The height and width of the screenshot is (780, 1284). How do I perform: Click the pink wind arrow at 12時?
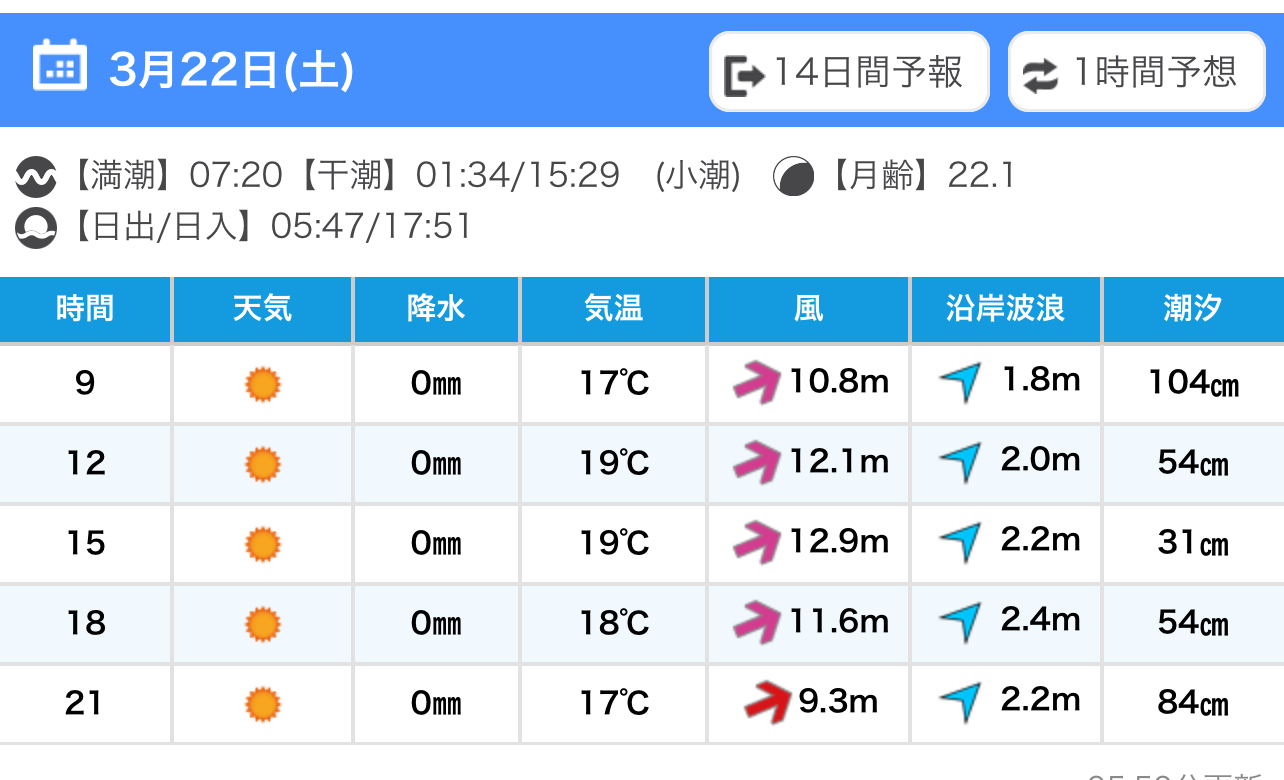[756, 462]
